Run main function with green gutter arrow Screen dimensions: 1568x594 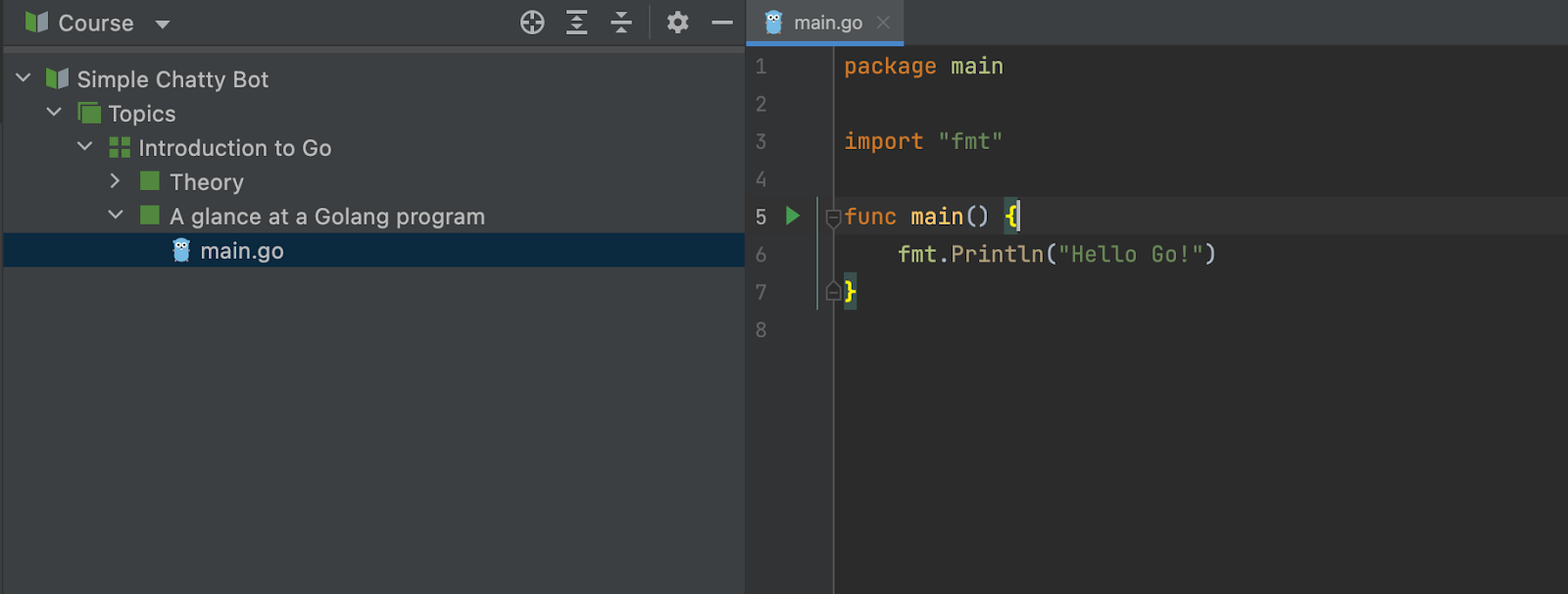pos(793,216)
